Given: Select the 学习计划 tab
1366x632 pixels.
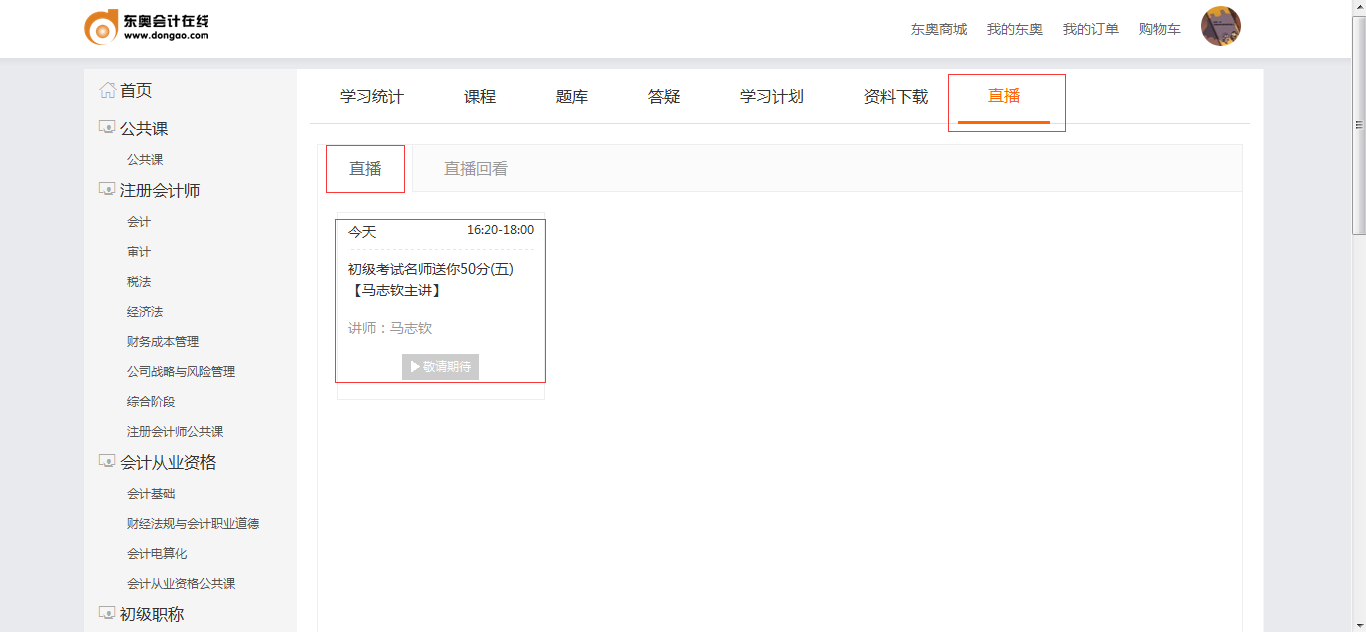Looking at the screenshot, I should tap(772, 97).
